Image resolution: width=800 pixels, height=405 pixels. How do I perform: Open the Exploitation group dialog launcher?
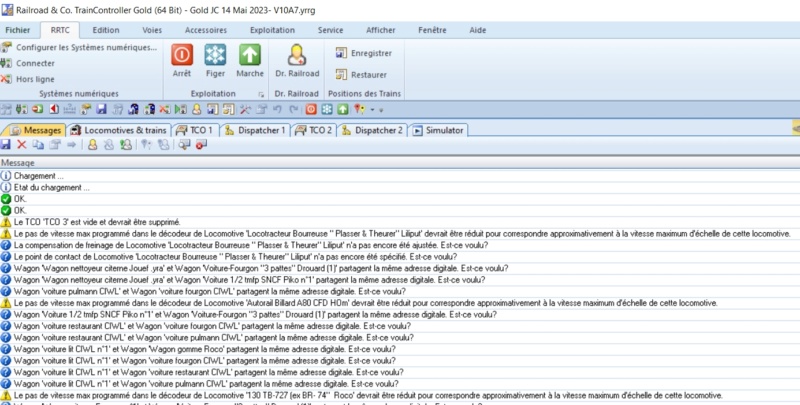[261, 94]
